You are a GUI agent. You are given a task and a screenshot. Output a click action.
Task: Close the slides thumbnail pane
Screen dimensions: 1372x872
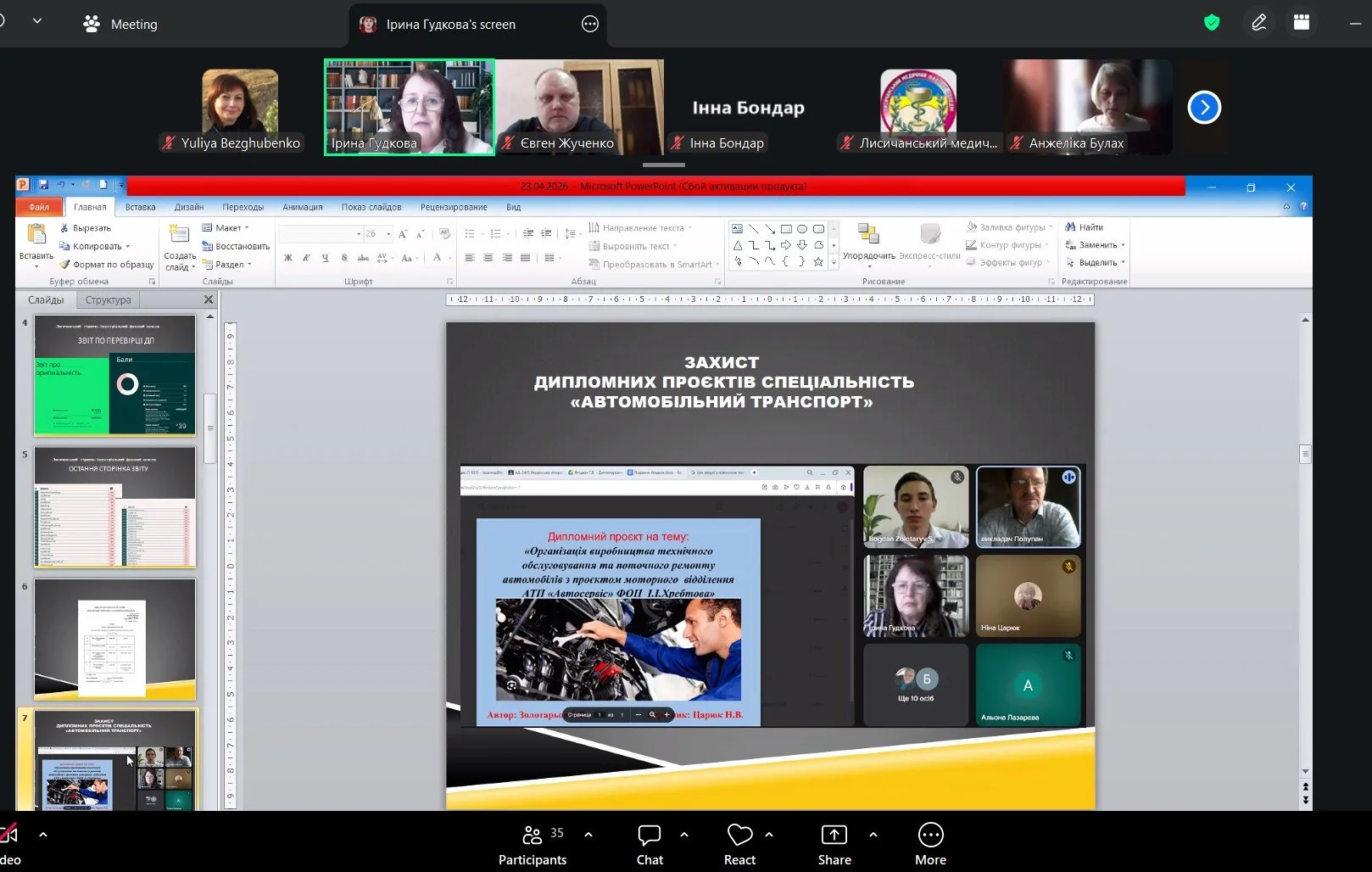[209, 299]
